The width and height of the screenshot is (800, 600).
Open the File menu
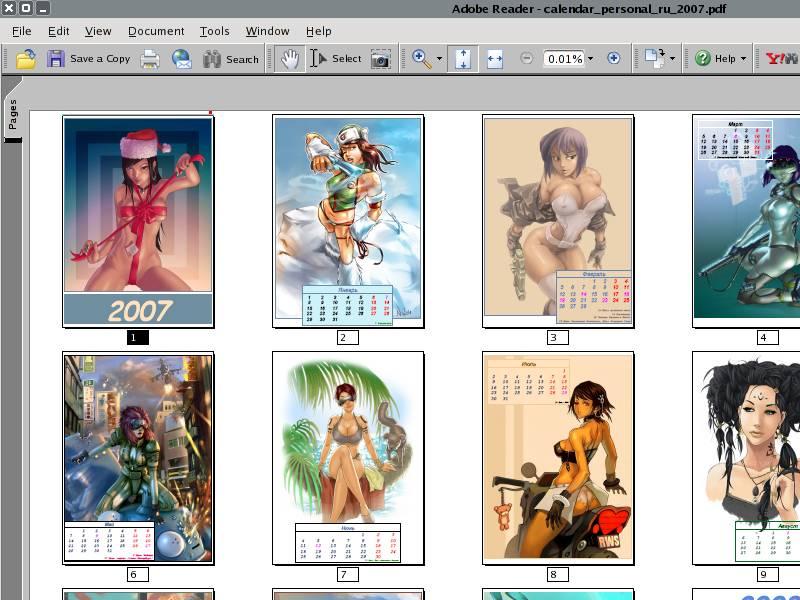pos(21,31)
